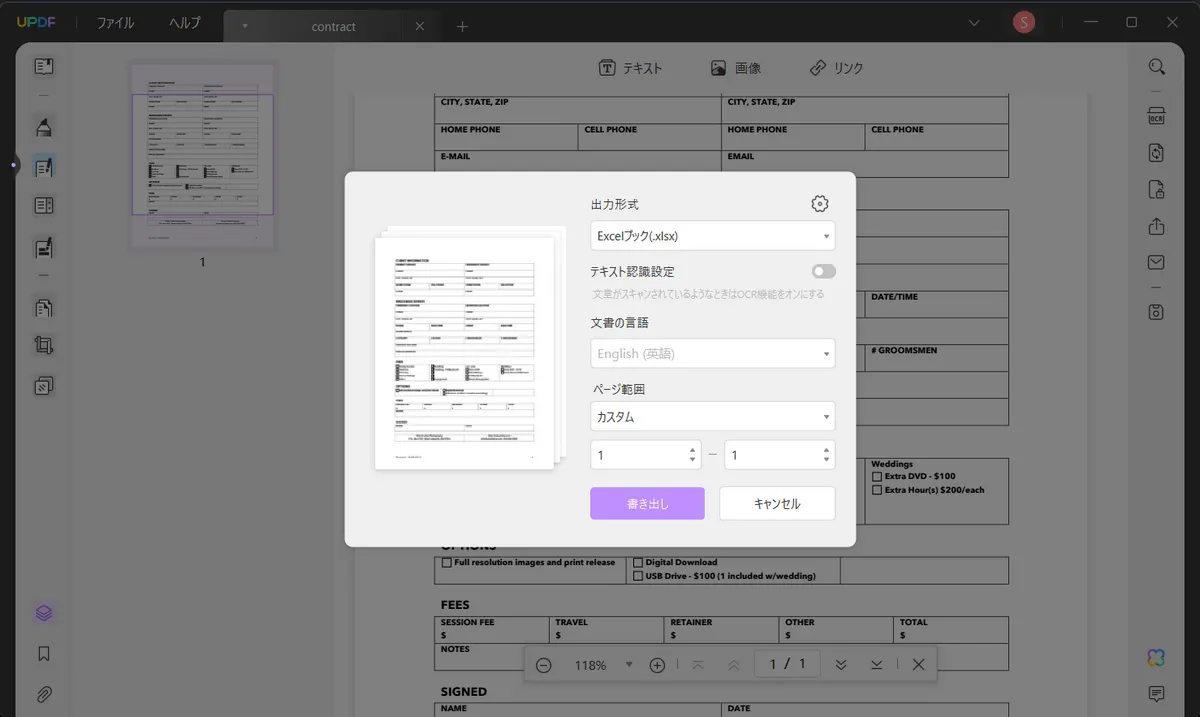Open the Search magnifier icon
Viewport: 1200px width, 717px height.
[1156, 67]
